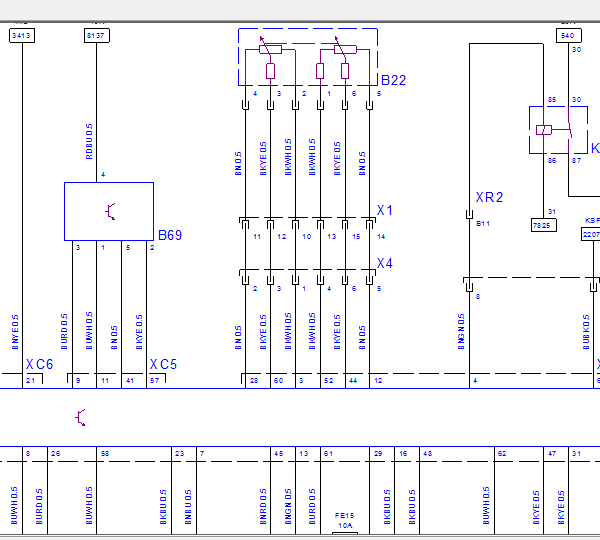This screenshot has height=540, width=600.
Task: Click pin number 60 on the lower connector row
Action: tap(279, 380)
